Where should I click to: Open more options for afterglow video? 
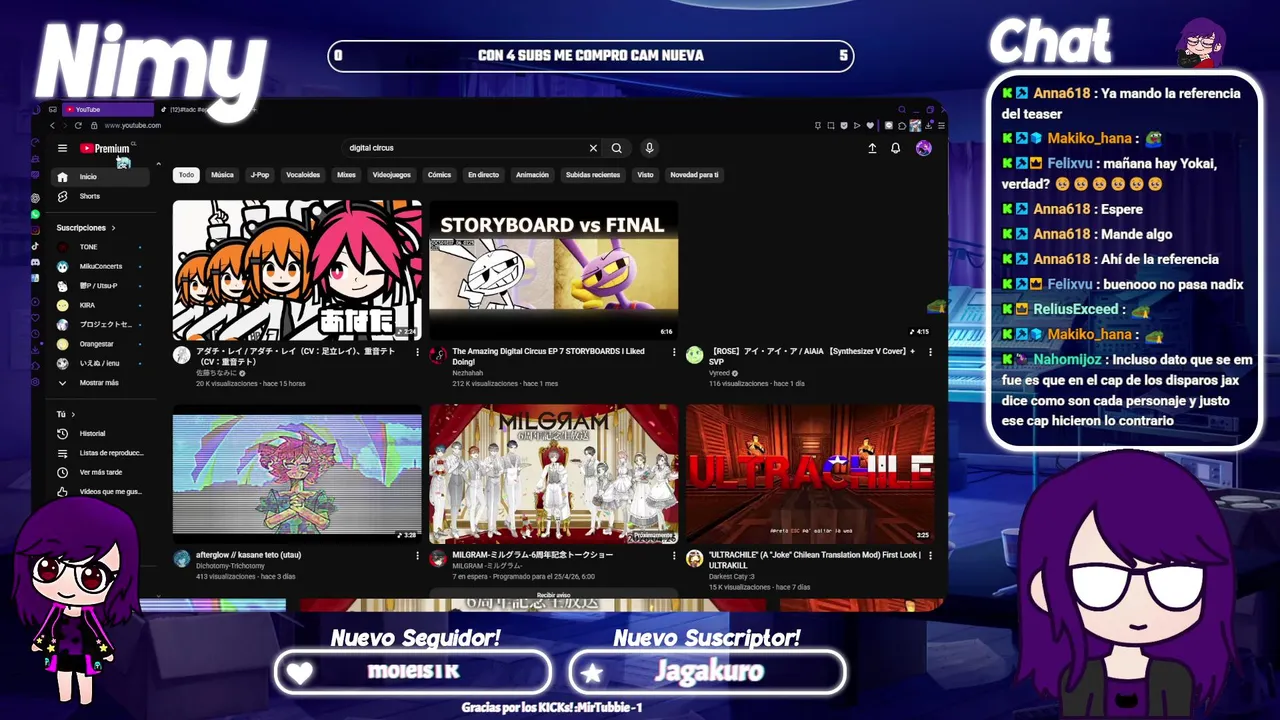click(418, 555)
